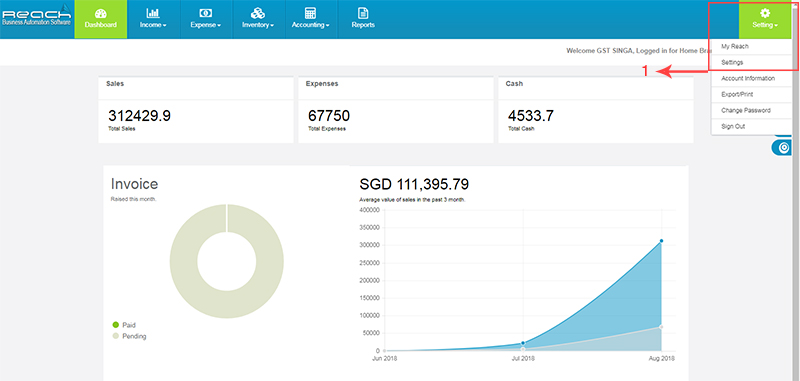
Task: Click the Pending legend color dot
Action: coord(115,336)
